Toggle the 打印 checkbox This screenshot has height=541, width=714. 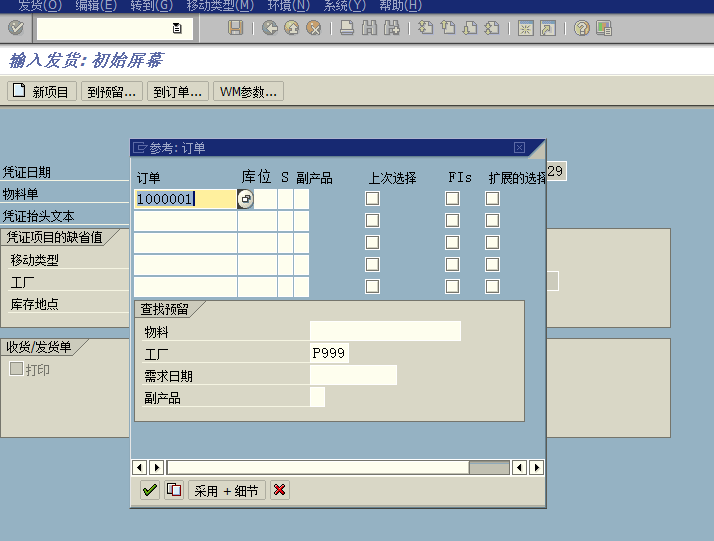coord(16,368)
